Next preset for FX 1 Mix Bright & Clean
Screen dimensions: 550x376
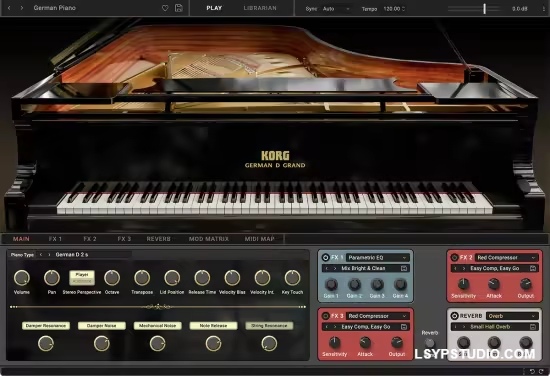pyautogui.click(x=335, y=268)
